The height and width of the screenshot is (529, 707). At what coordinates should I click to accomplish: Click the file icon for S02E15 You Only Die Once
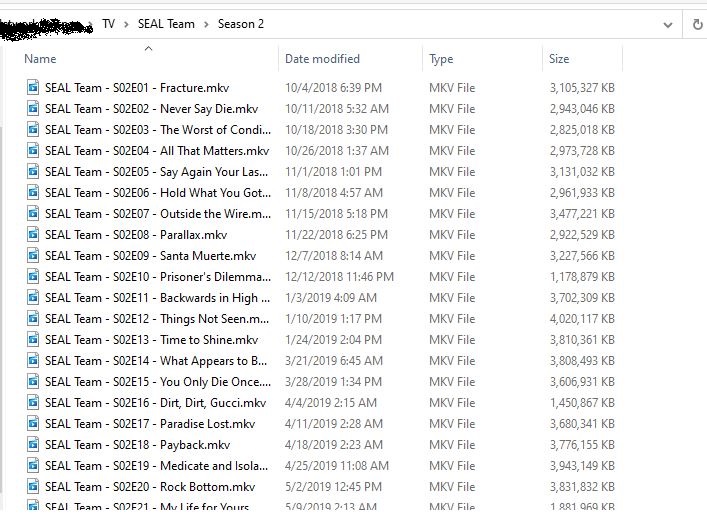pos(33,382)
